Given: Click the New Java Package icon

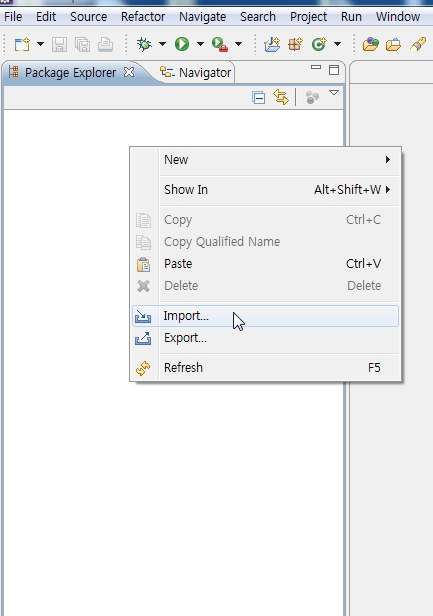Looking at the screenshot, I should pos(295,44).
